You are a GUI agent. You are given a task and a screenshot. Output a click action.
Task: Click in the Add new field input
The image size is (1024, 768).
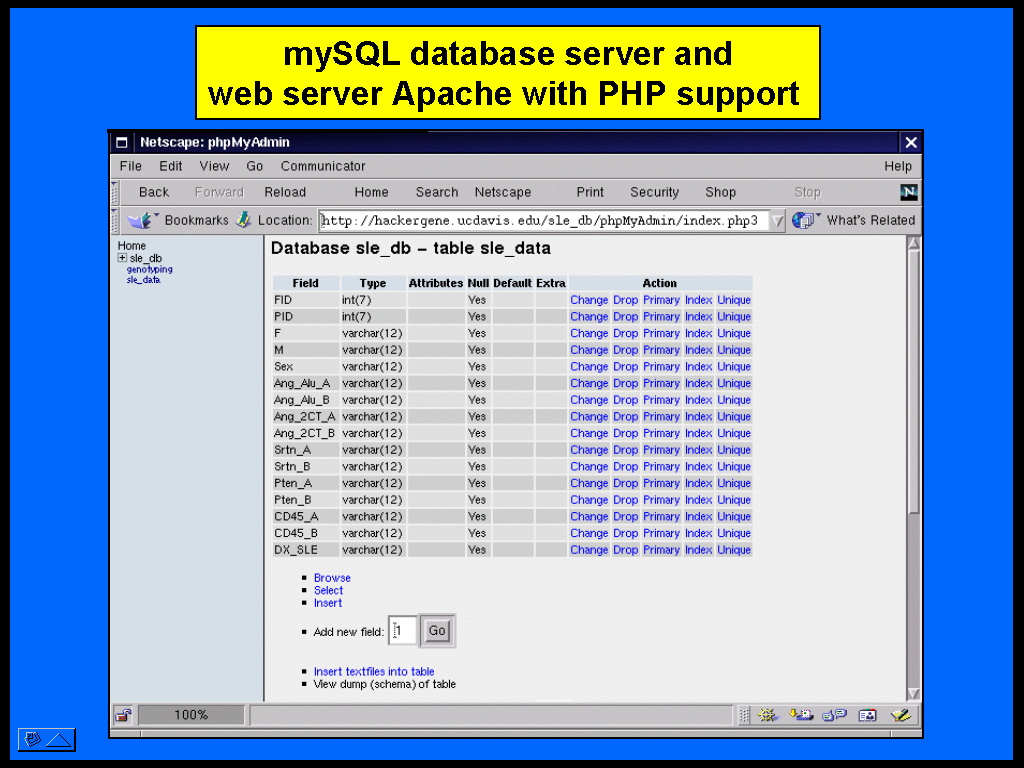(x=402, y=631)
